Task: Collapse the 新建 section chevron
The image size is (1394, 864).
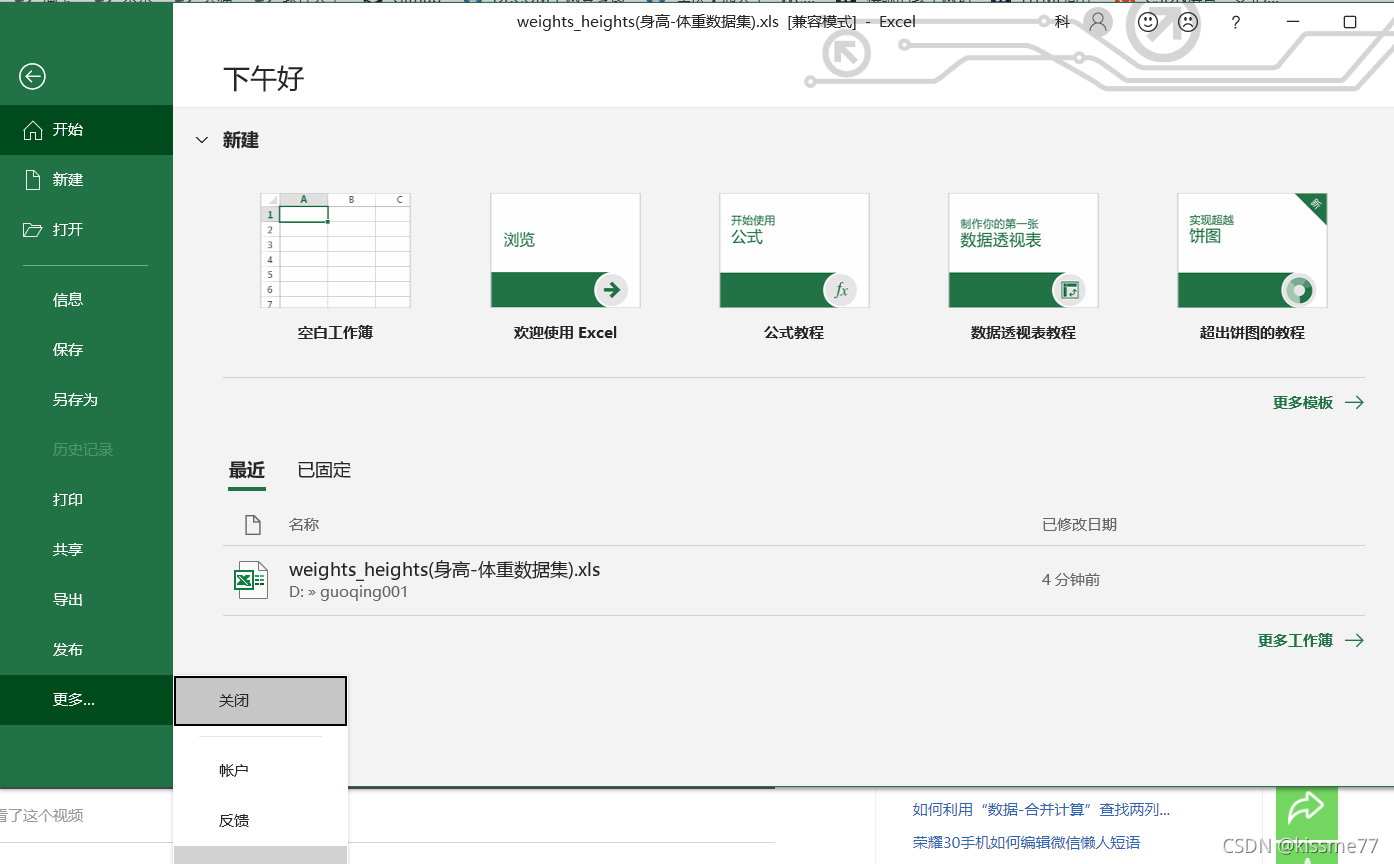Action: (202, 139)
